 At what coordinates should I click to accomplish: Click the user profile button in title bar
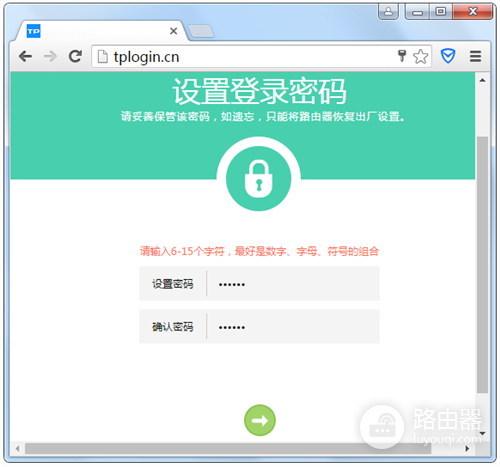(x=388, y=12)
